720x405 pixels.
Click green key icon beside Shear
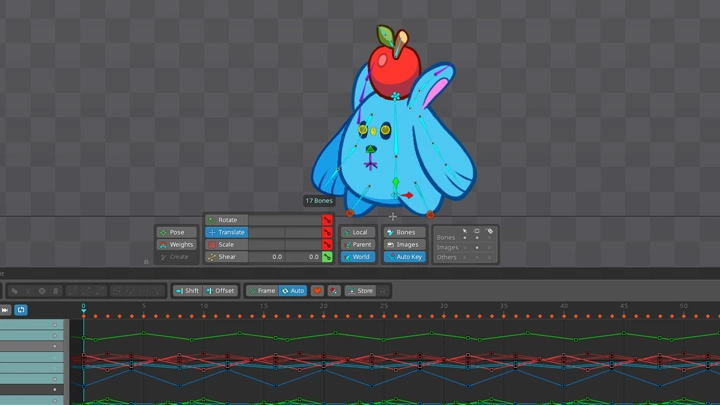(327, 257)
